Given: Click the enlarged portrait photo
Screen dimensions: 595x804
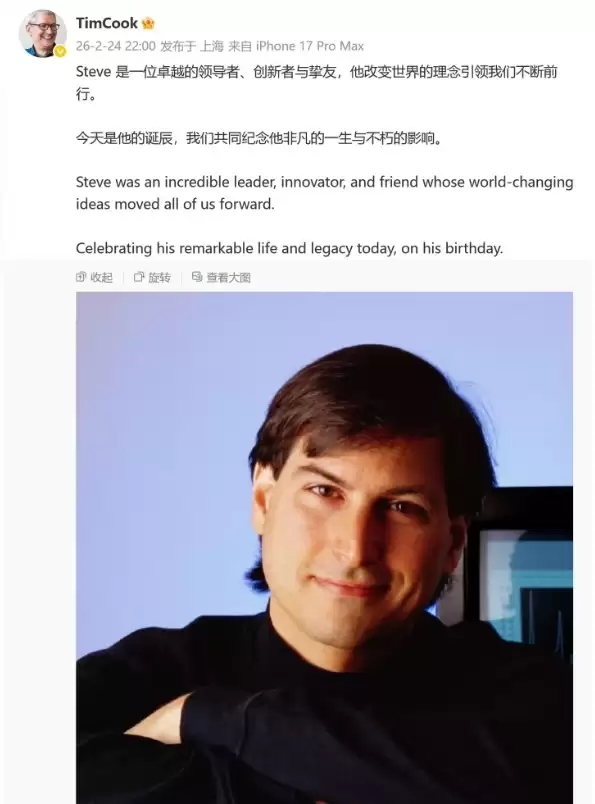Looking at the screenshot, I should [324, 548].
